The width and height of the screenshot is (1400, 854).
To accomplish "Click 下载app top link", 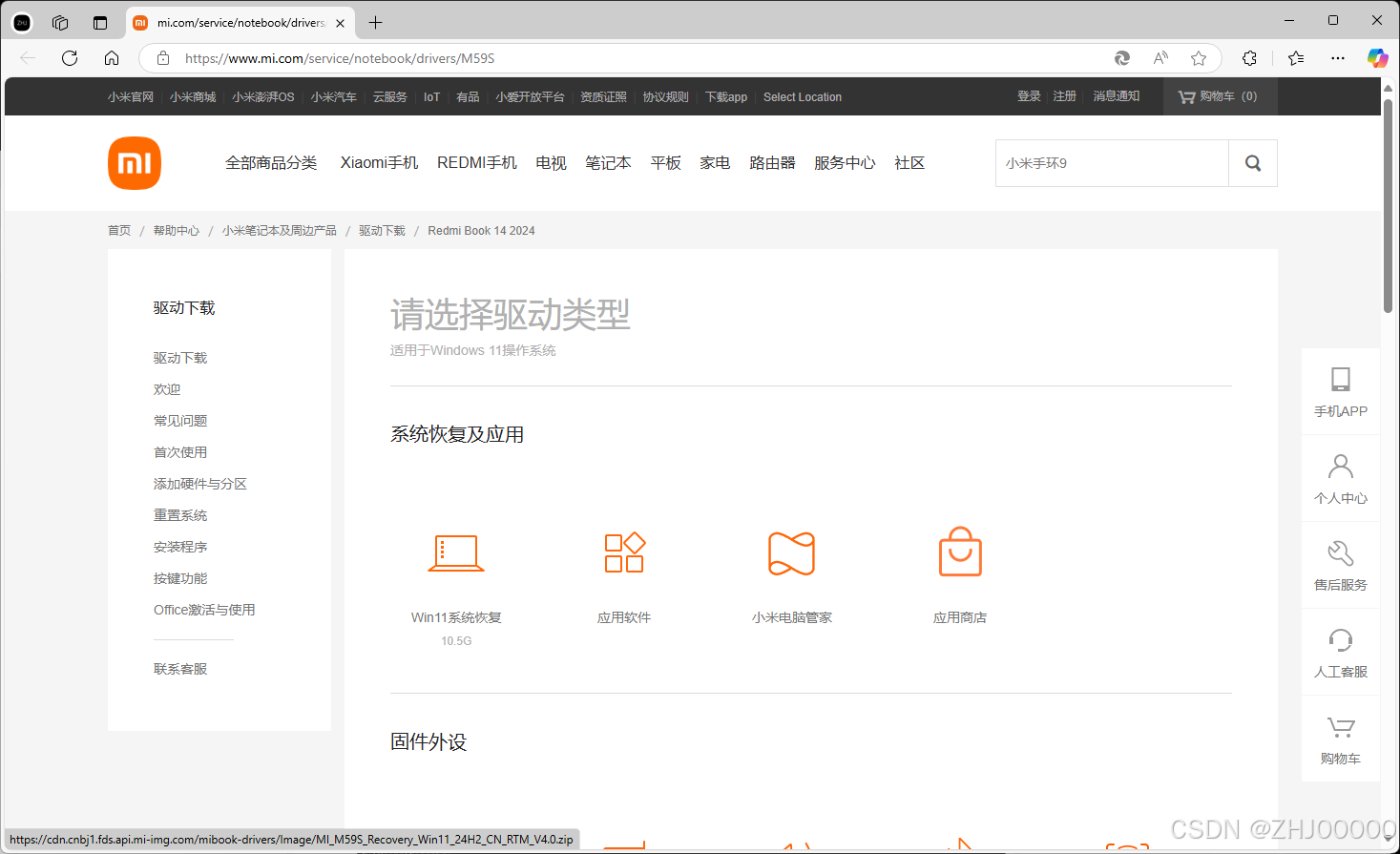I will pos(726,97).
